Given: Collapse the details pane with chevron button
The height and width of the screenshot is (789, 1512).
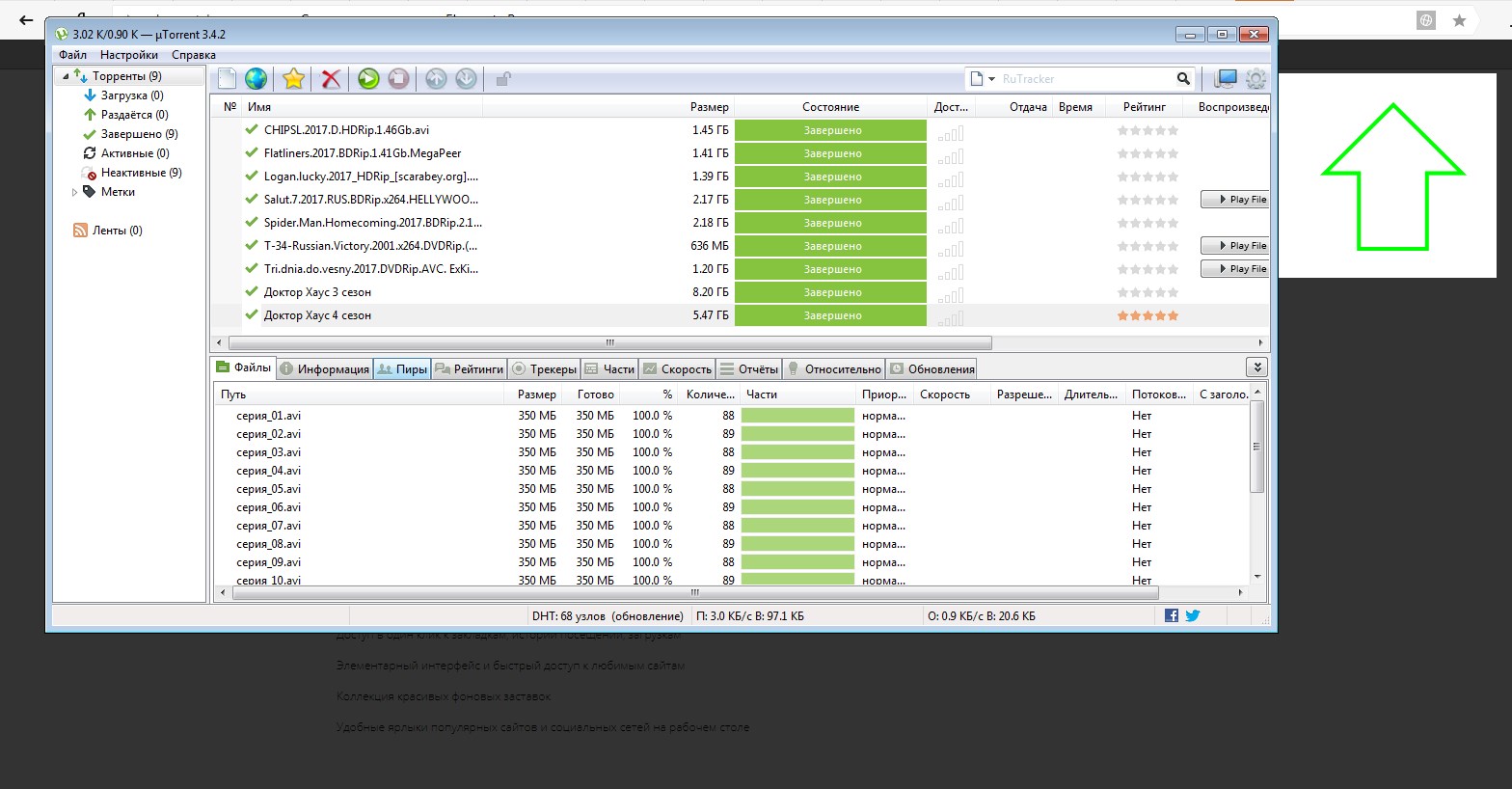Looking at the screenshot, I should coord(1255,367).
